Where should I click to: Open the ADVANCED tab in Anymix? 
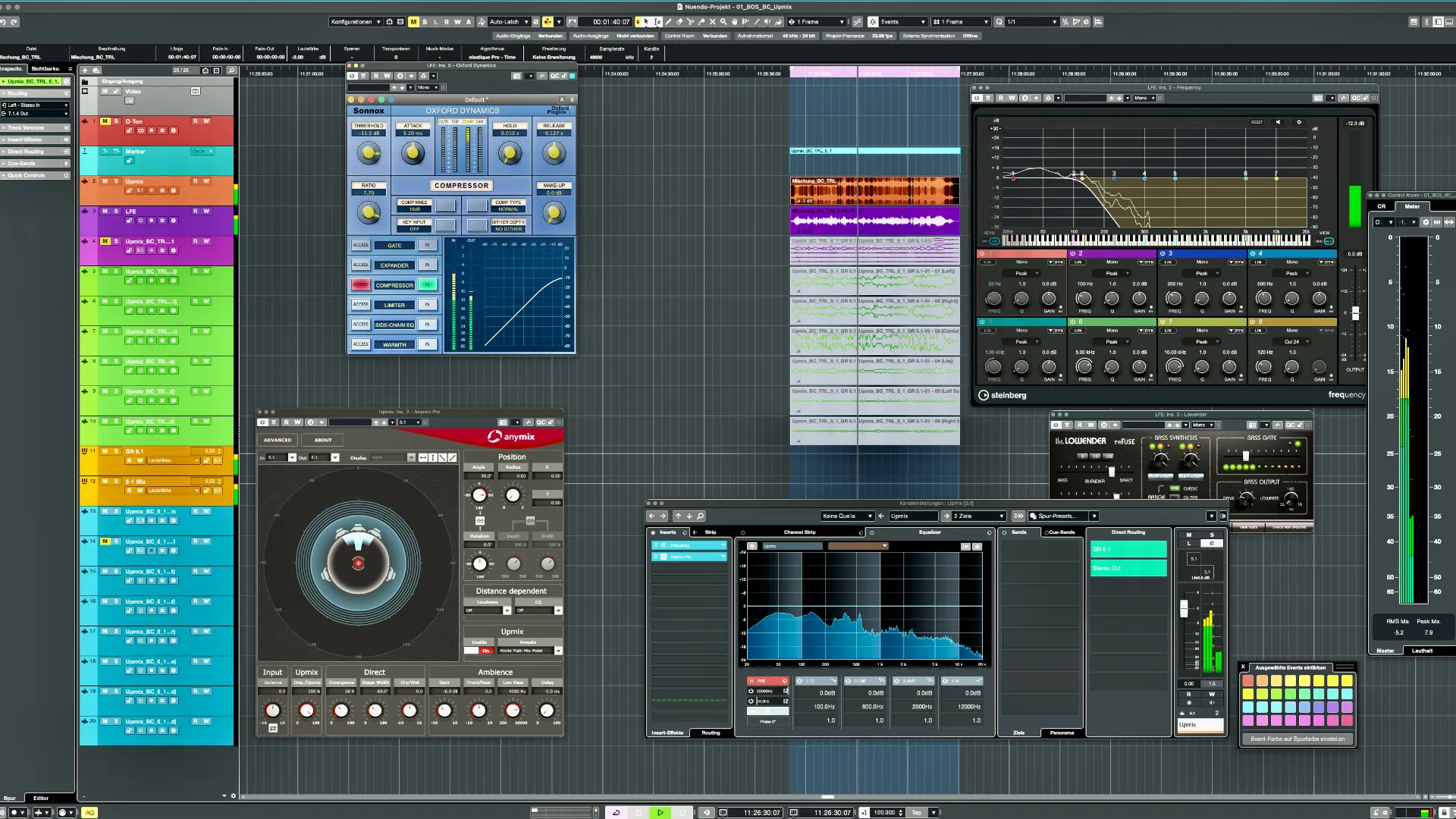277,440
